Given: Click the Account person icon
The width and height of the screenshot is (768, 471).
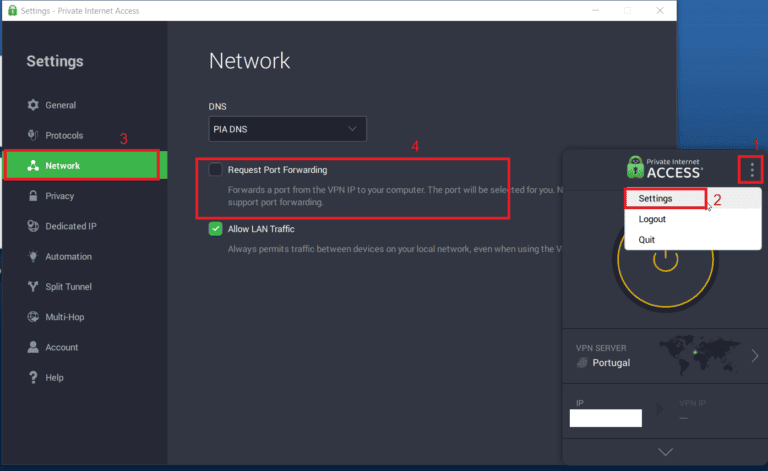Looking at the screenshot, I should click(x=33, y=347).
